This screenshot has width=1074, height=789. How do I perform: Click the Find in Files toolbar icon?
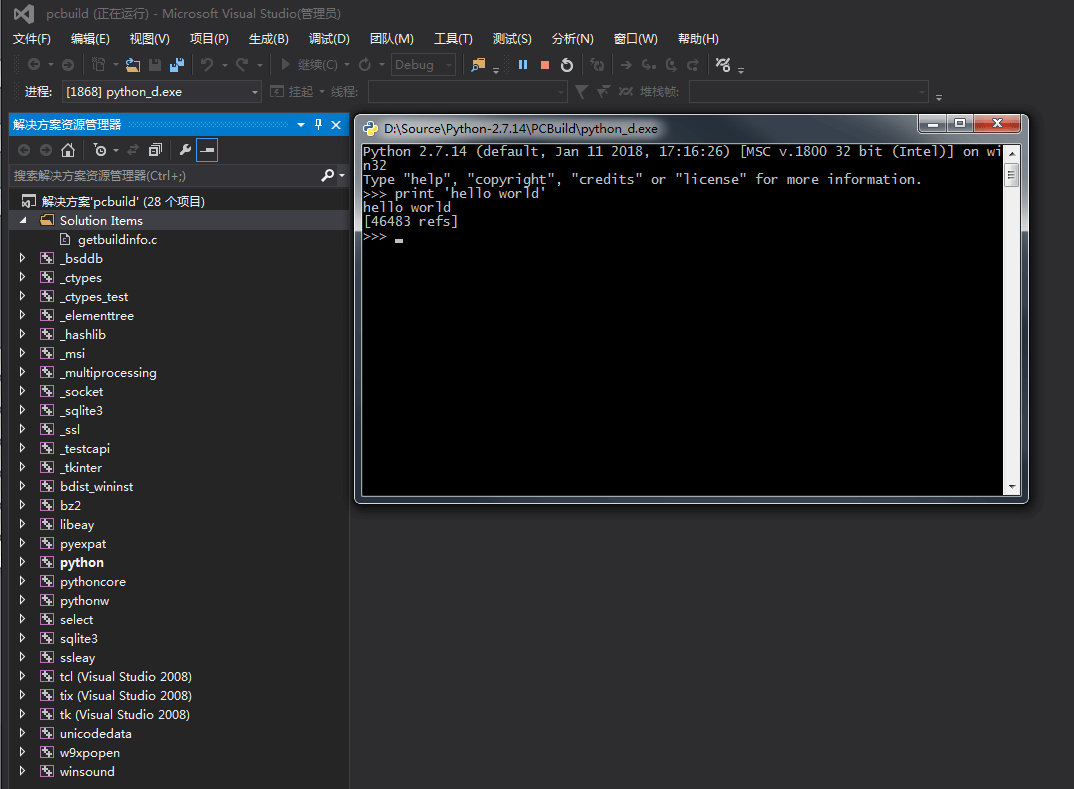pyautogui.click(x=478, y=64)
